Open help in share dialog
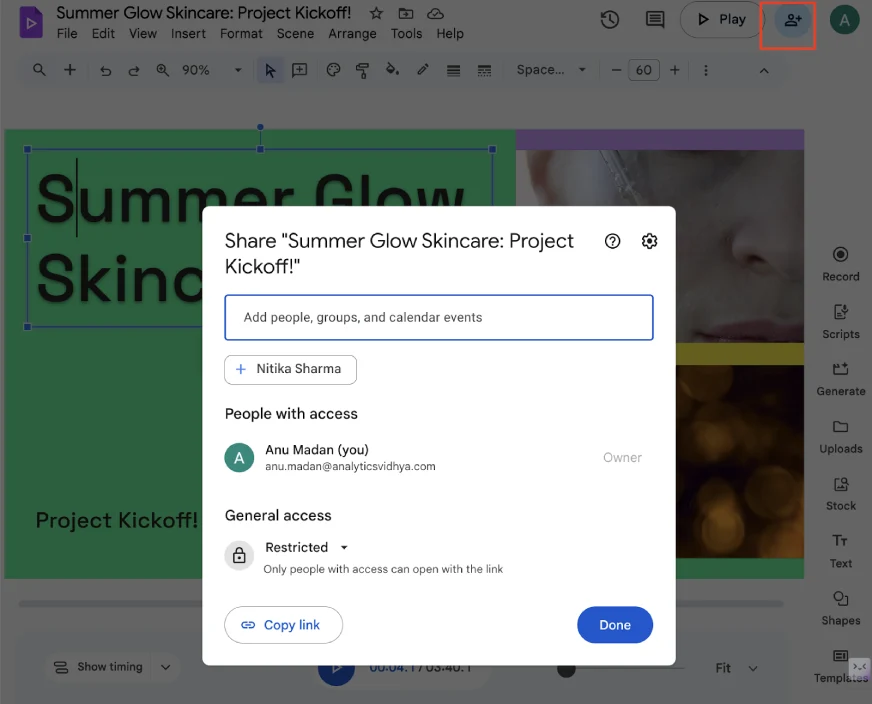Image resolution: width=872 pixels, height=704 pixels. 612,241
